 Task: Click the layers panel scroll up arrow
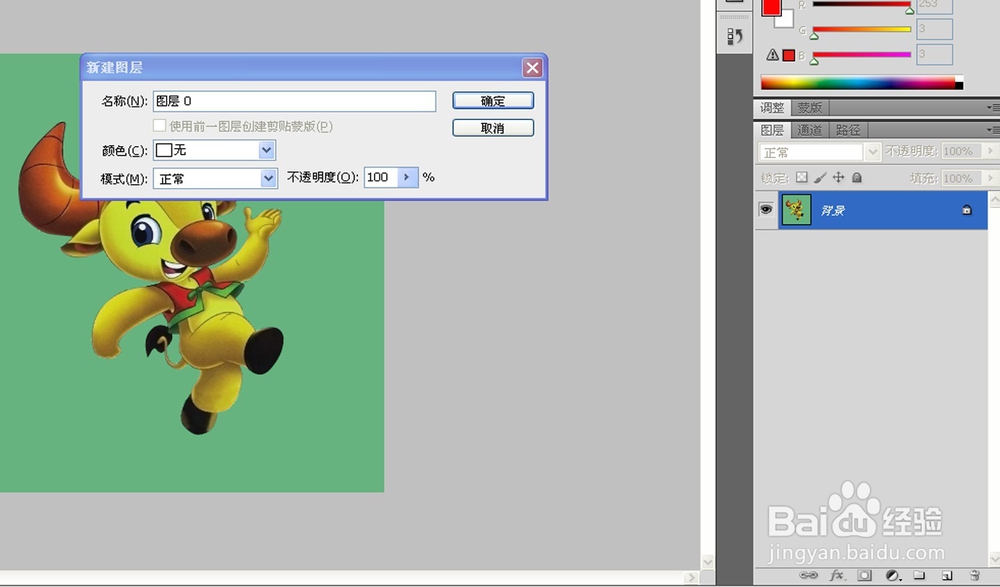(x=994, y=200)
